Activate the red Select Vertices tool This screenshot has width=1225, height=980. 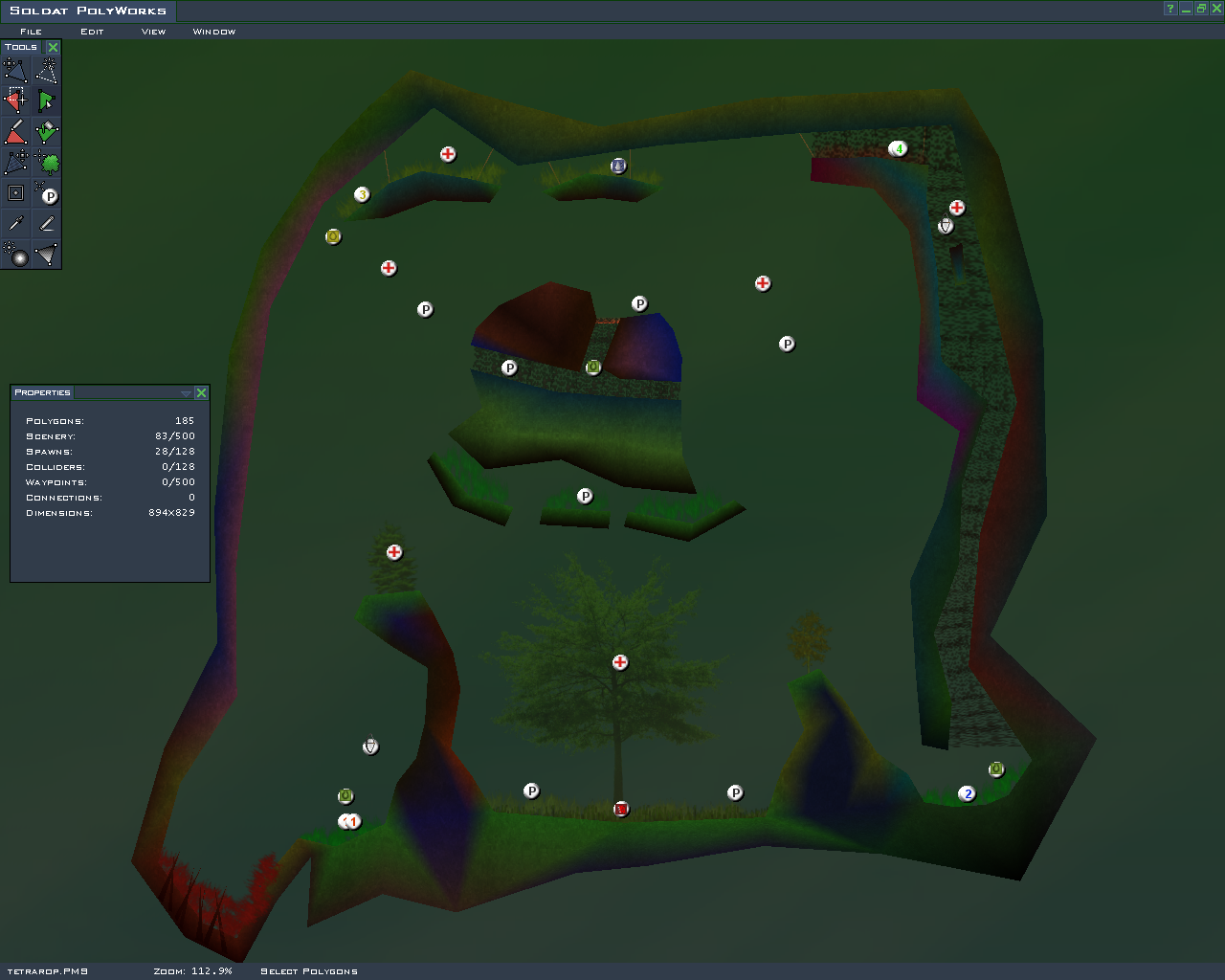pyautogui.click(x=15, y=100)
